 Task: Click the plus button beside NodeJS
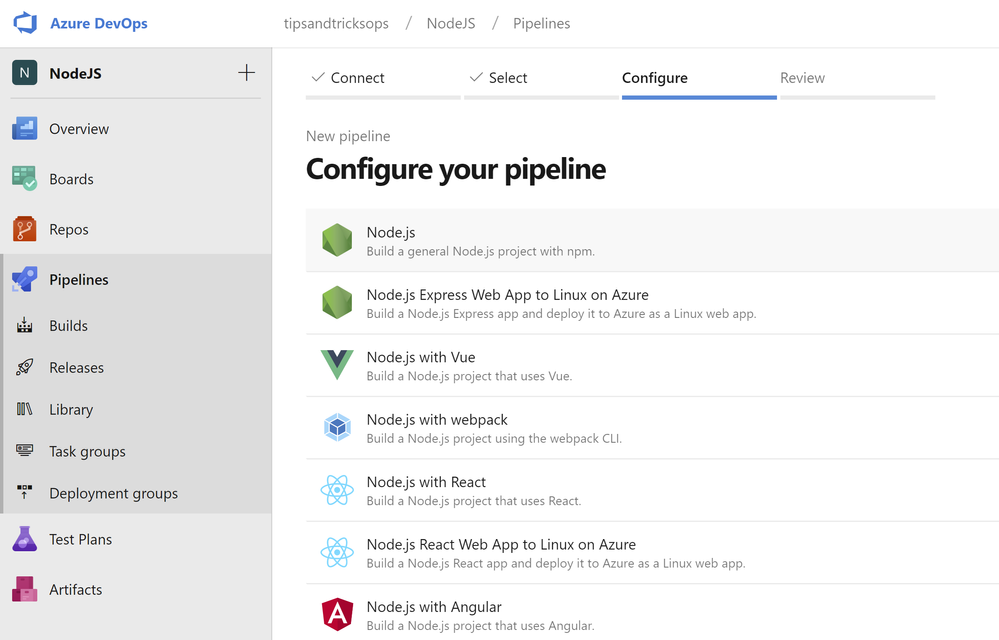(x=246, y=73)
